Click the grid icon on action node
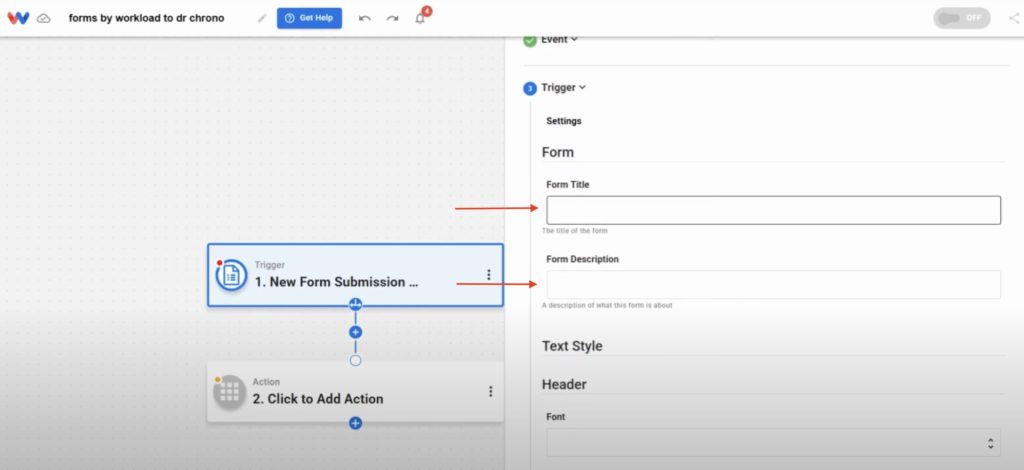The height and width of the screenshot is (470, 1024). coord(229,392)
